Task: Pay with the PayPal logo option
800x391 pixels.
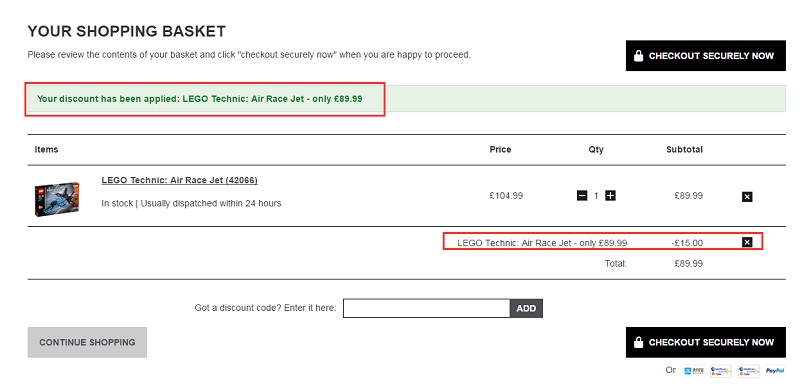Action: (775, 371)
